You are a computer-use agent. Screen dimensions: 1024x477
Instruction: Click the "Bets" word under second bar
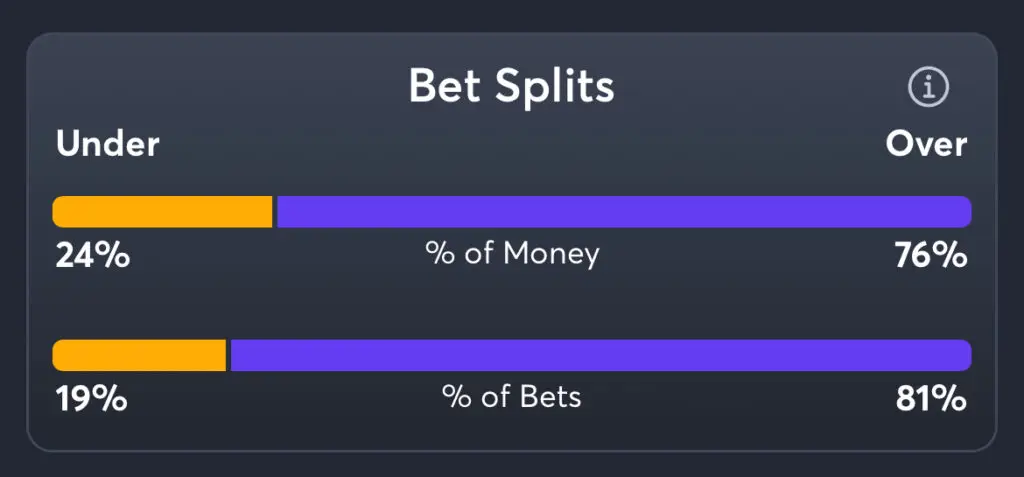point(550,397)
